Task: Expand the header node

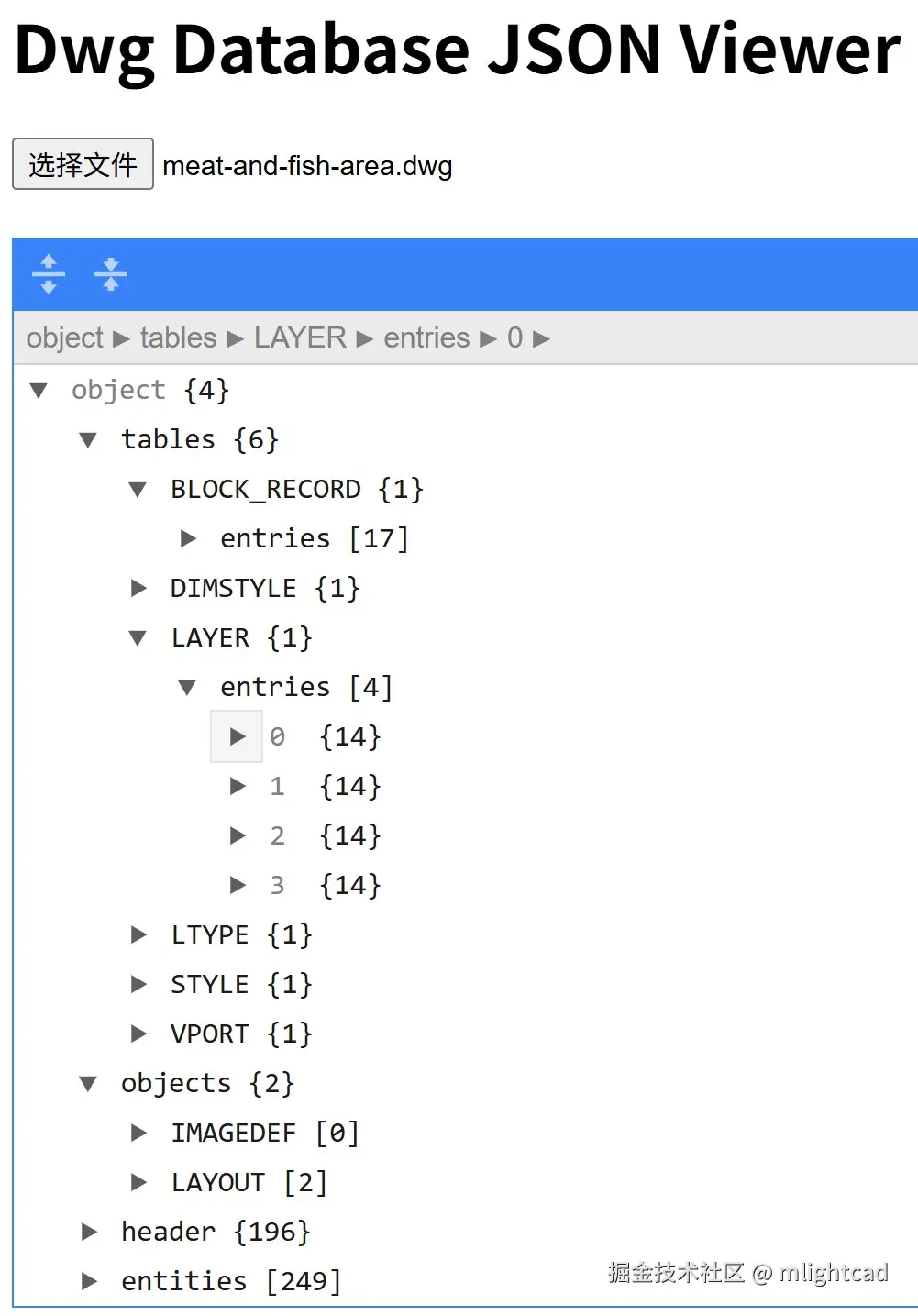Action: [88, 1232]
